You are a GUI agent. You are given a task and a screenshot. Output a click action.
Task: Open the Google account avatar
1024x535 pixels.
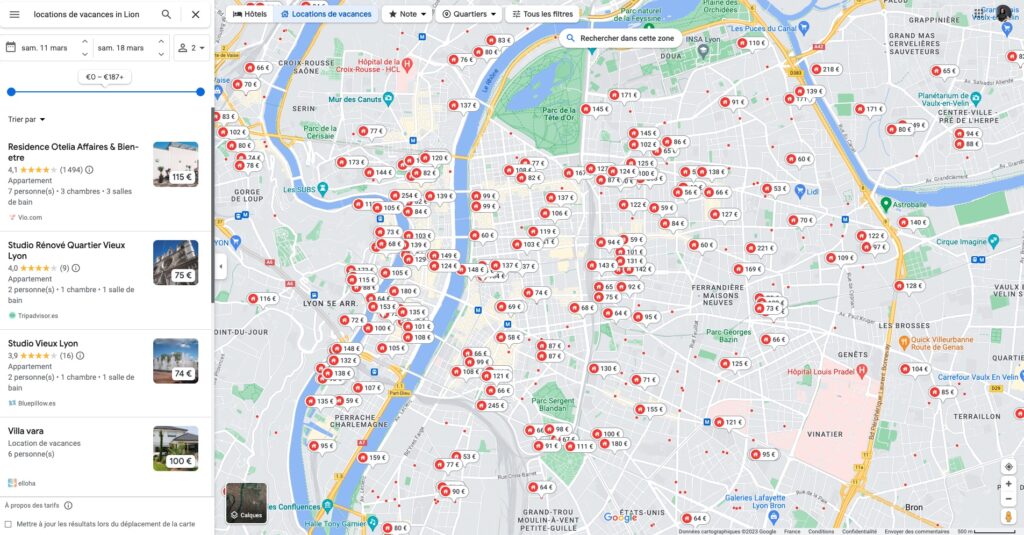1004,13
